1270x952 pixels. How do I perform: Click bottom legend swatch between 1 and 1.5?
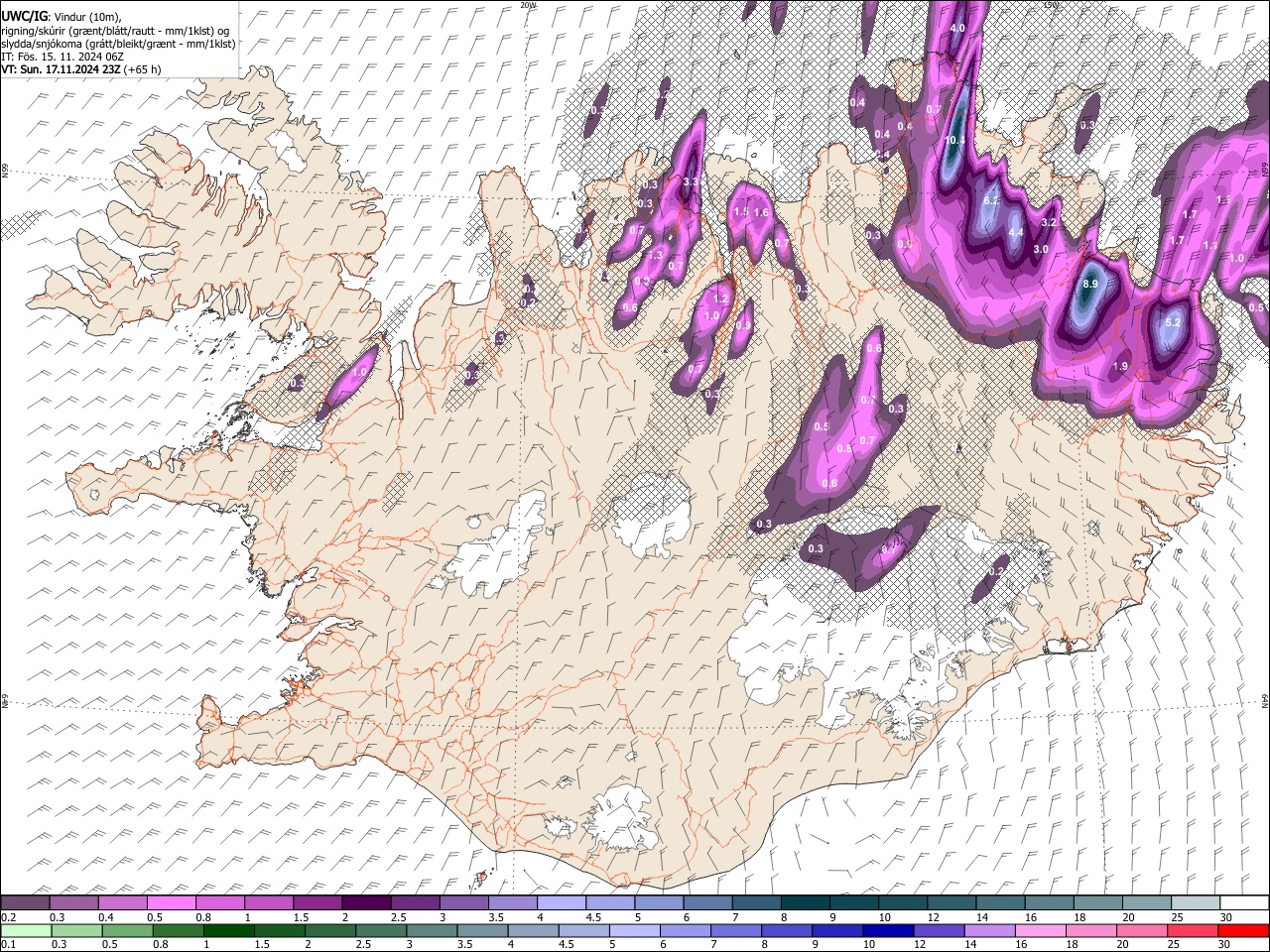click(x=229, y=930)
